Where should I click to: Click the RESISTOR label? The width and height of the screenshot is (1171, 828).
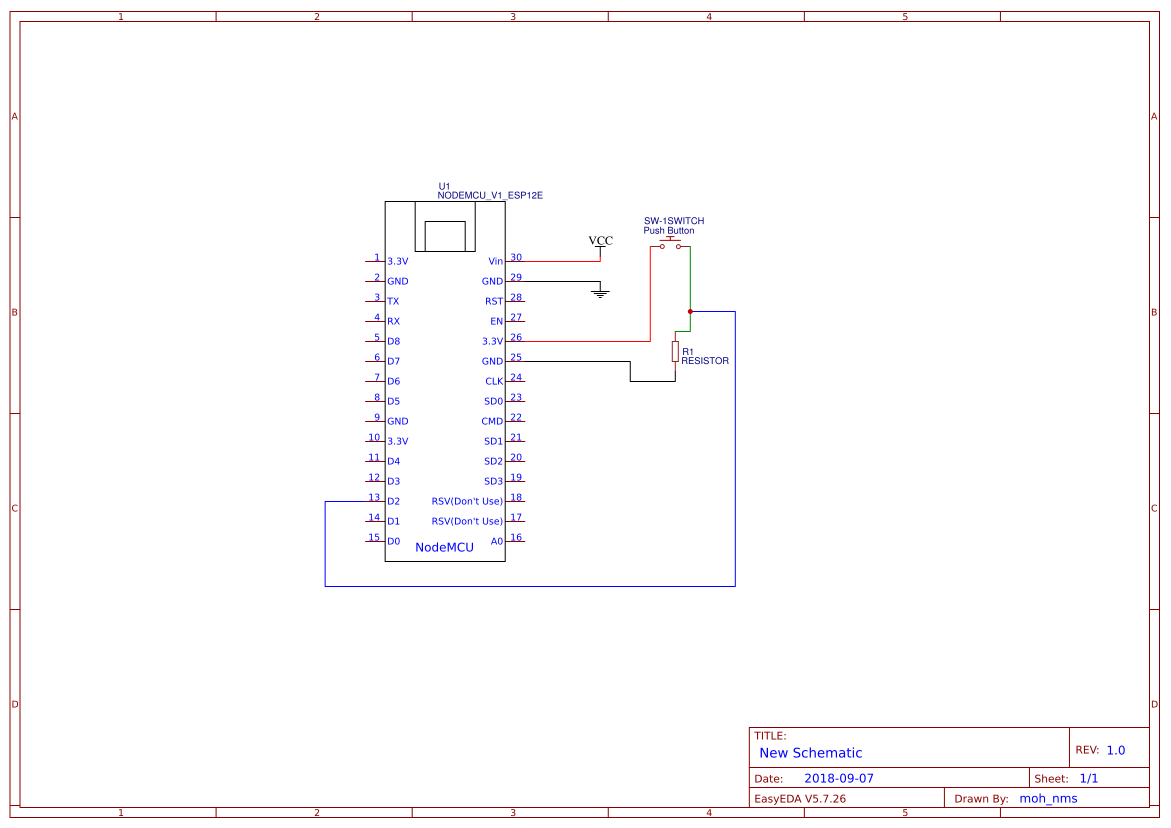(x=705, y=361)
